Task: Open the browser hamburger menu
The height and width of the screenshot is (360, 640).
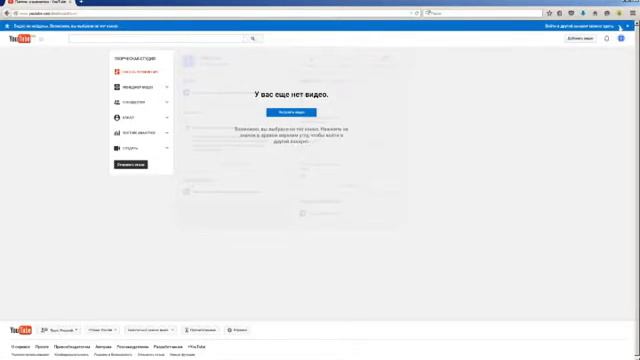Action: coord(633,13)
